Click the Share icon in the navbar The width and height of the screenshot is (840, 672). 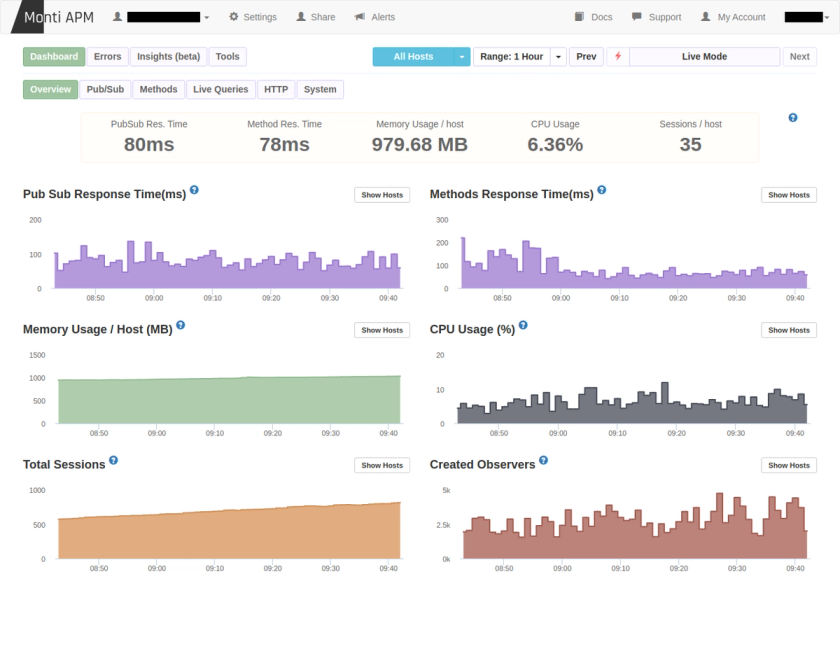(300, 16)
